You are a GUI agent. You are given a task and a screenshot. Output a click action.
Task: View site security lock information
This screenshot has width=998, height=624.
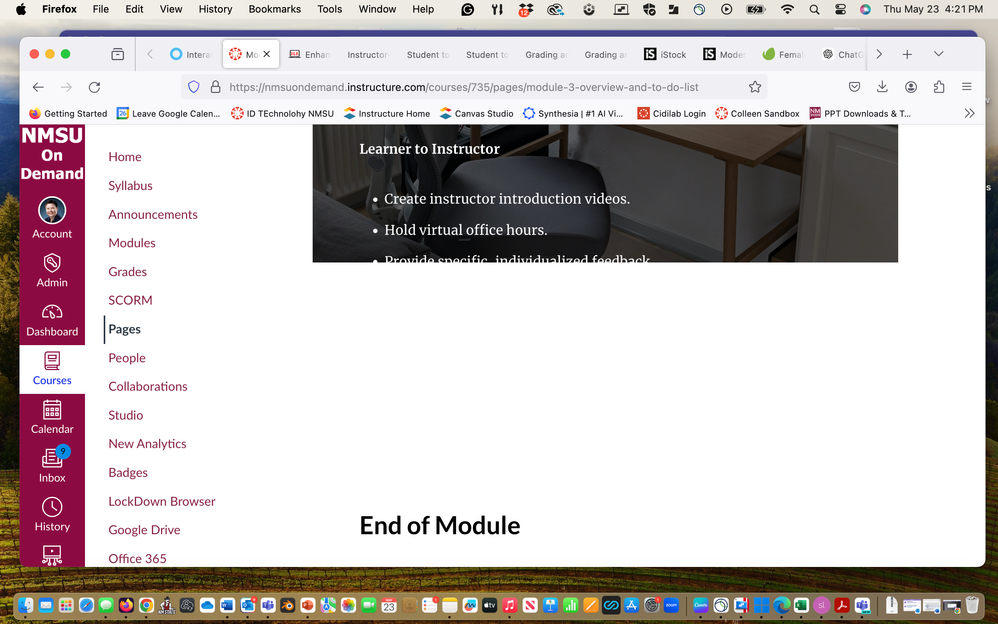coord(215,87)
